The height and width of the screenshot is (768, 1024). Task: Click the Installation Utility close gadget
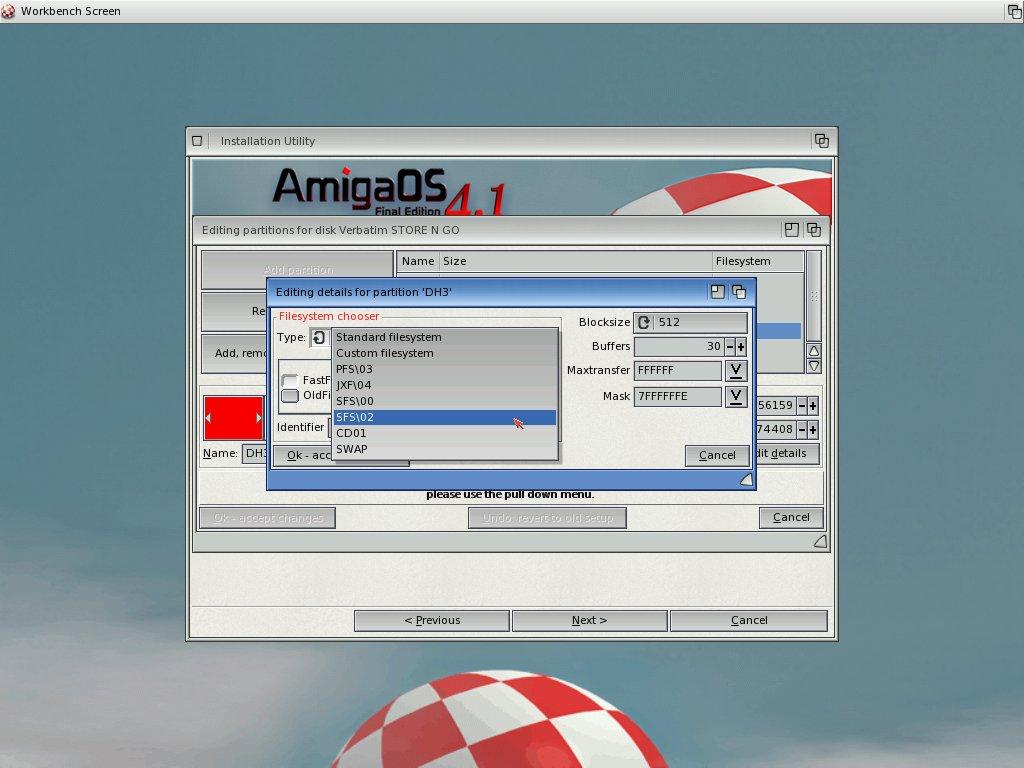click(197, 140)
